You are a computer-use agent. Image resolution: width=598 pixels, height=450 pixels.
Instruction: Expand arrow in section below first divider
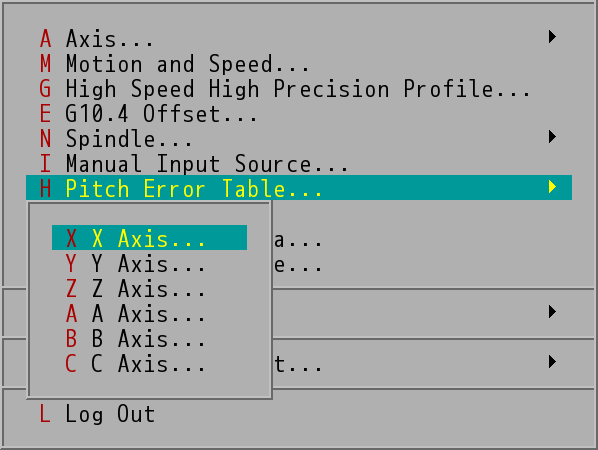[552, 312]
